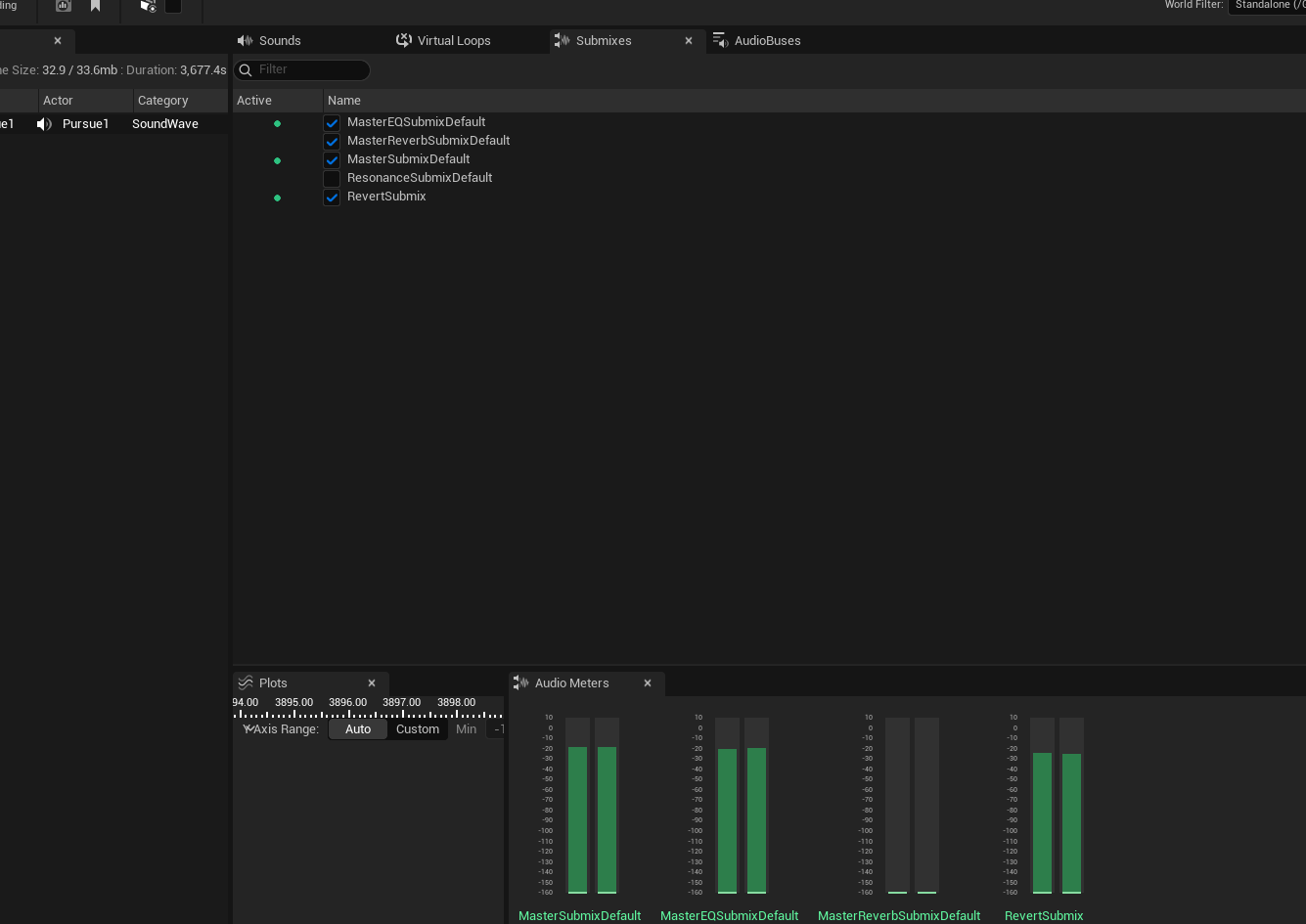The image size is (1306, 924).
Task: Enable the ResonanceSubmixDefault checkbox
Action: 332,177
